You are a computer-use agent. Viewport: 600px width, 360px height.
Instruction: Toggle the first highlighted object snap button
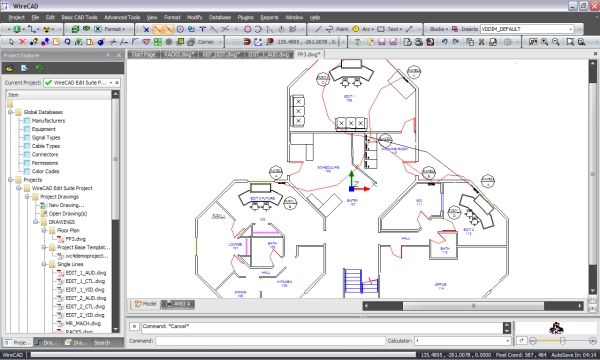pos(157,29)
